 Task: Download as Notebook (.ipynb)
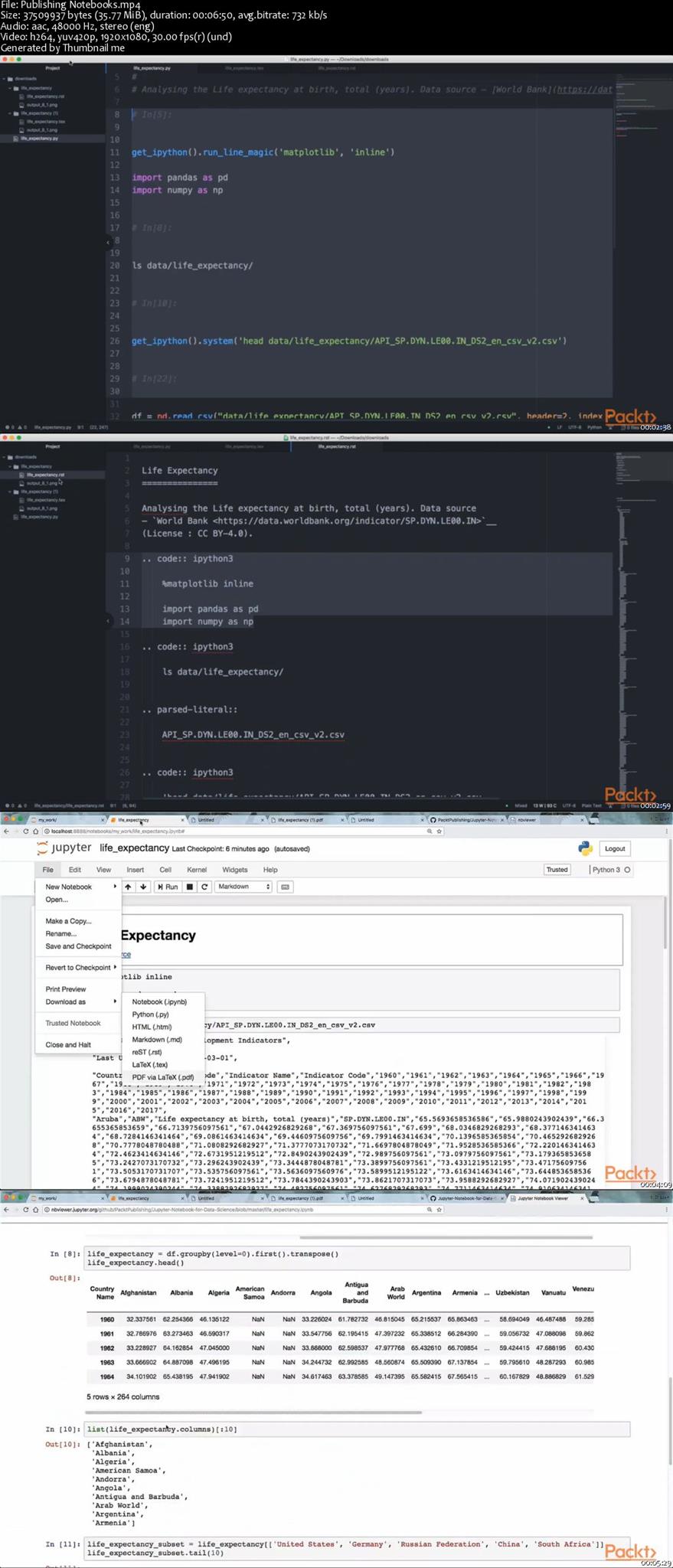pos(161,1001)
